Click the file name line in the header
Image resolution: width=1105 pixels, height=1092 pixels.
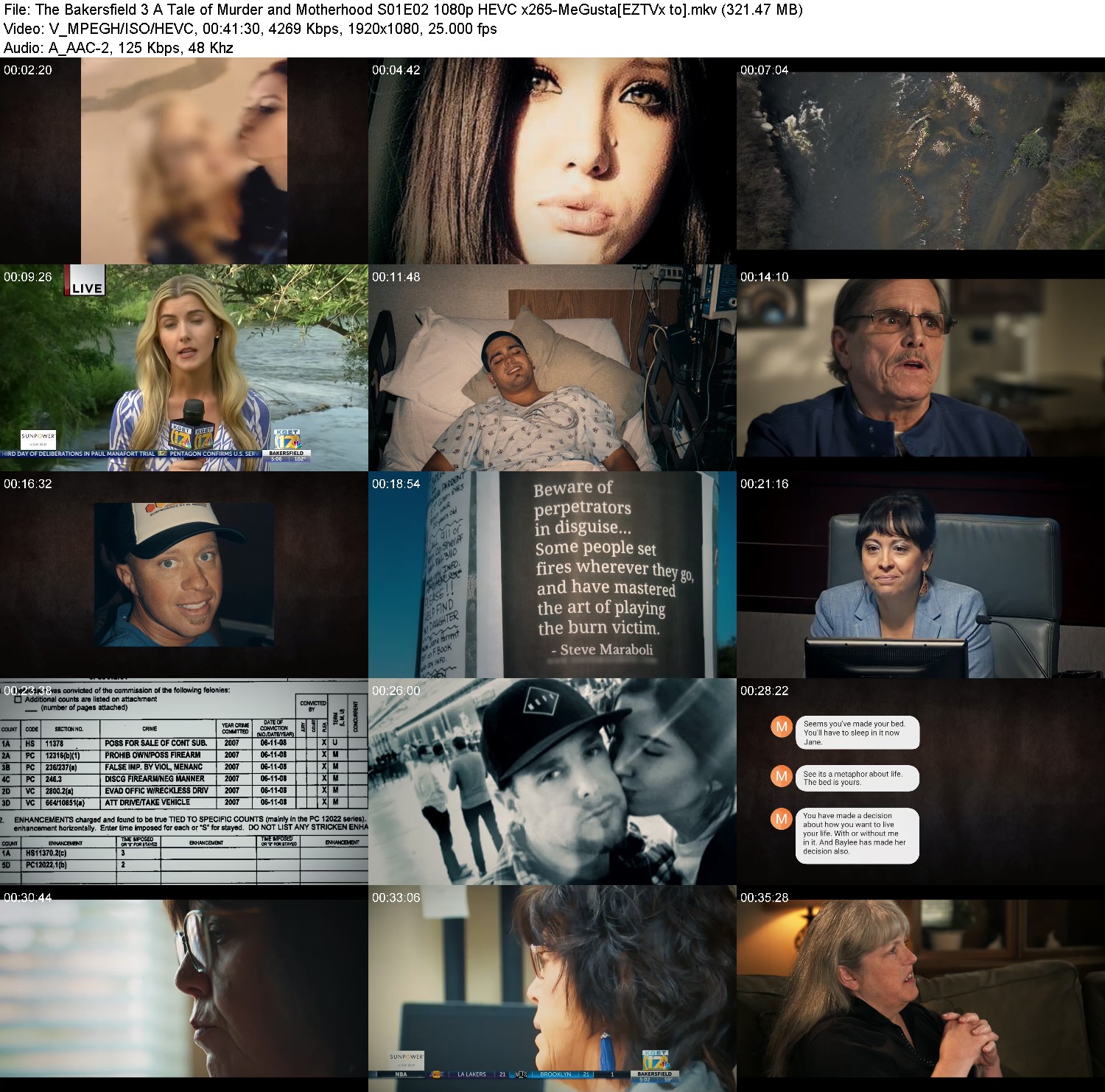point(403,10)
